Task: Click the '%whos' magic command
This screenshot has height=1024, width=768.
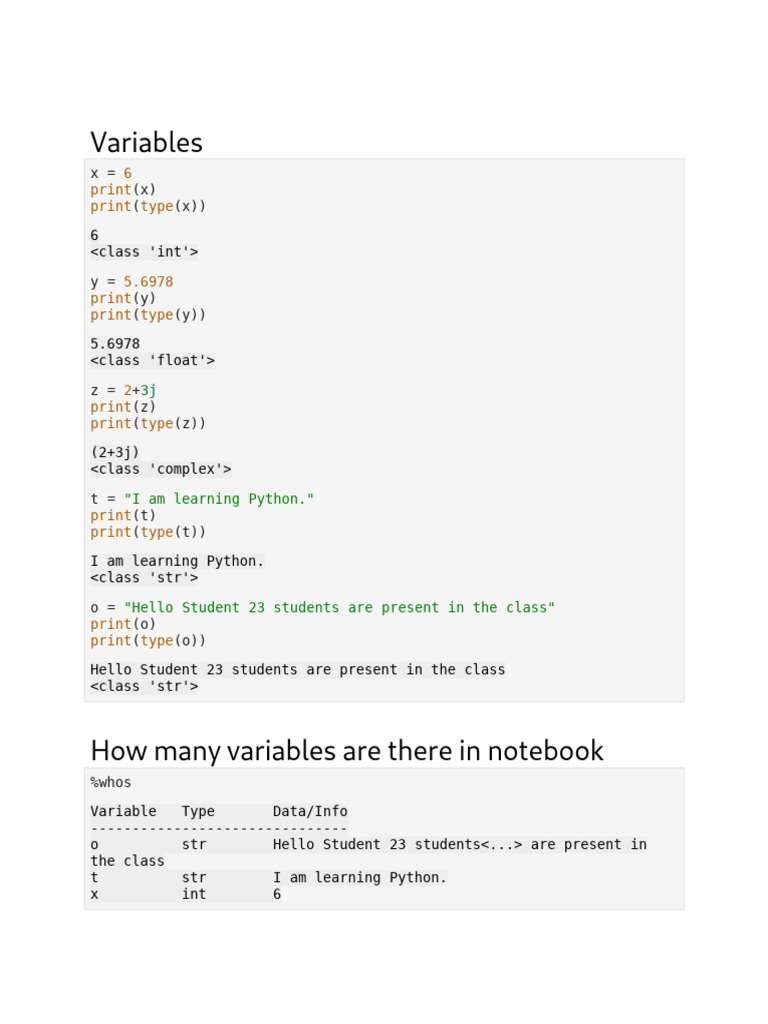Action: click(111, 782)
